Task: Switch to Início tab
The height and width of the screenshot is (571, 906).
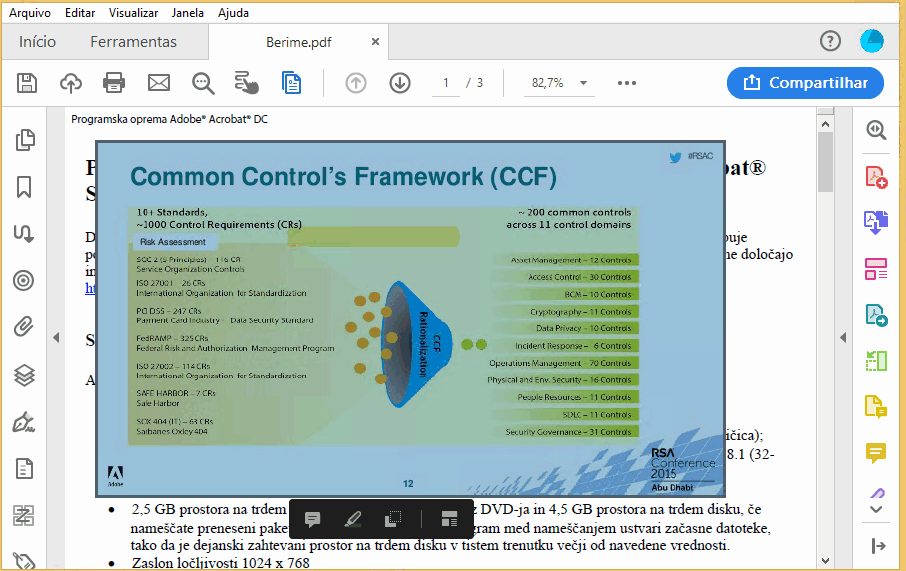Action: (38, 42)
